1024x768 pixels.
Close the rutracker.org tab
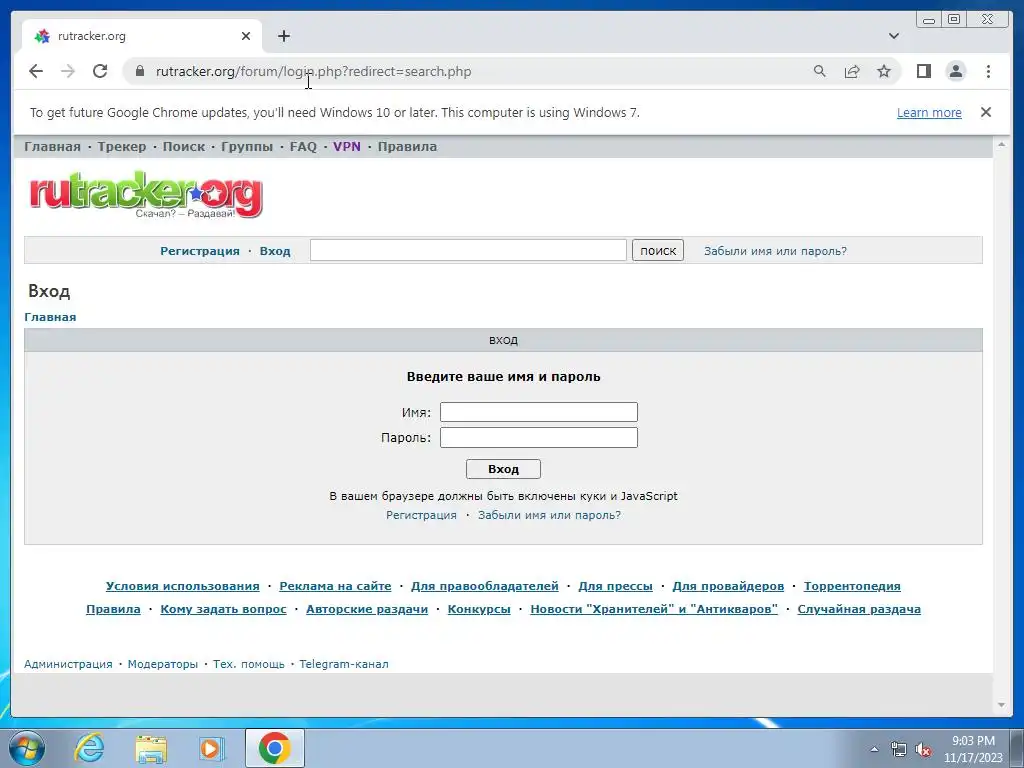[x=246, y=36]
